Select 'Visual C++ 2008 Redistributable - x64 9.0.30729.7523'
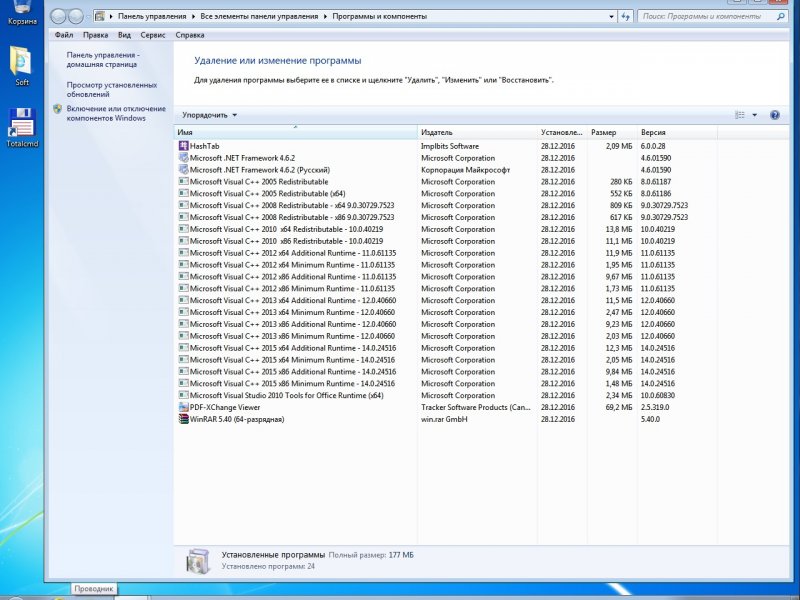This screenshot has width=800, height=600. 292,206
